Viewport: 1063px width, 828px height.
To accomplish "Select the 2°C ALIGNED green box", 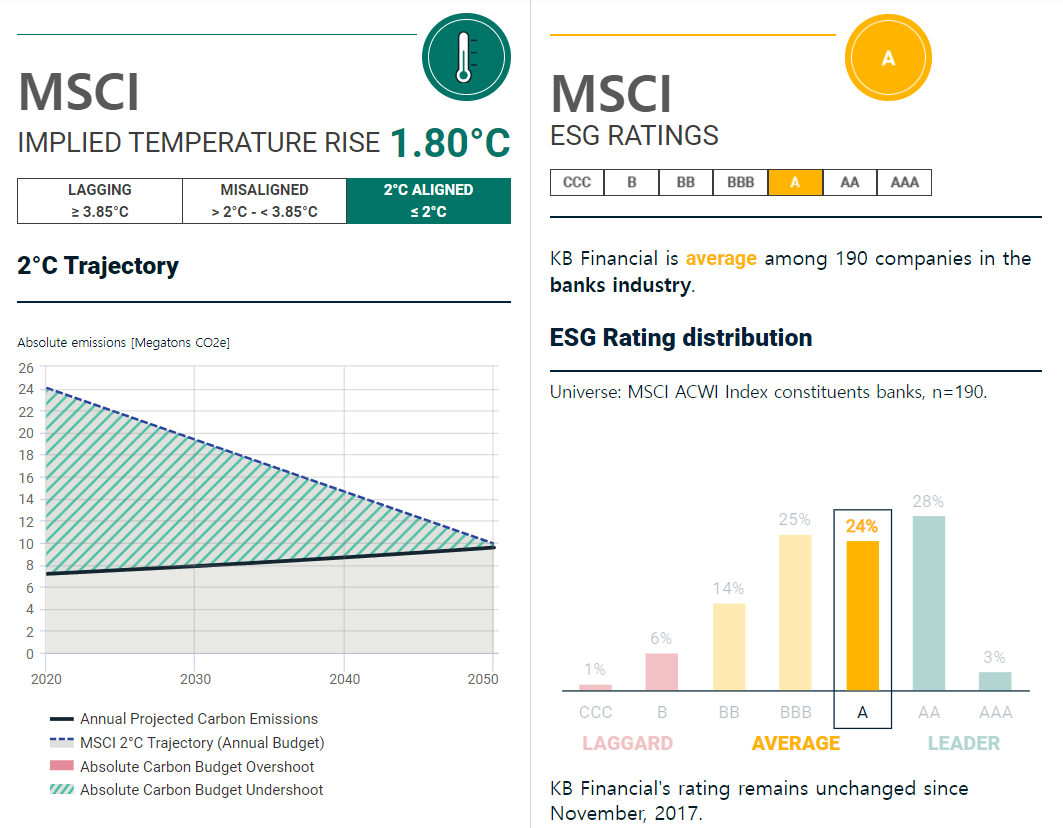I will click(x=428, y=201).
